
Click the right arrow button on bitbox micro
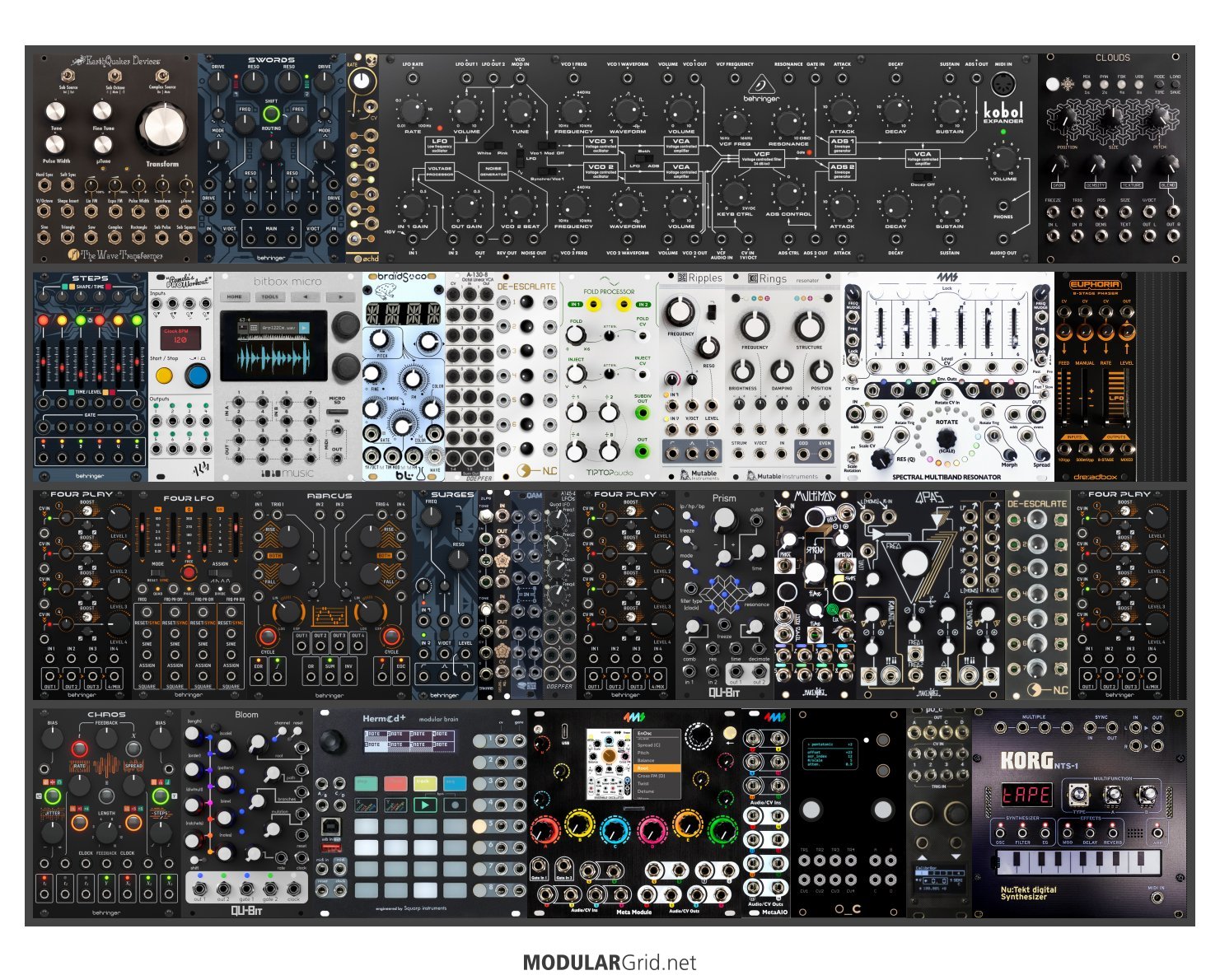tap(339, 296)
